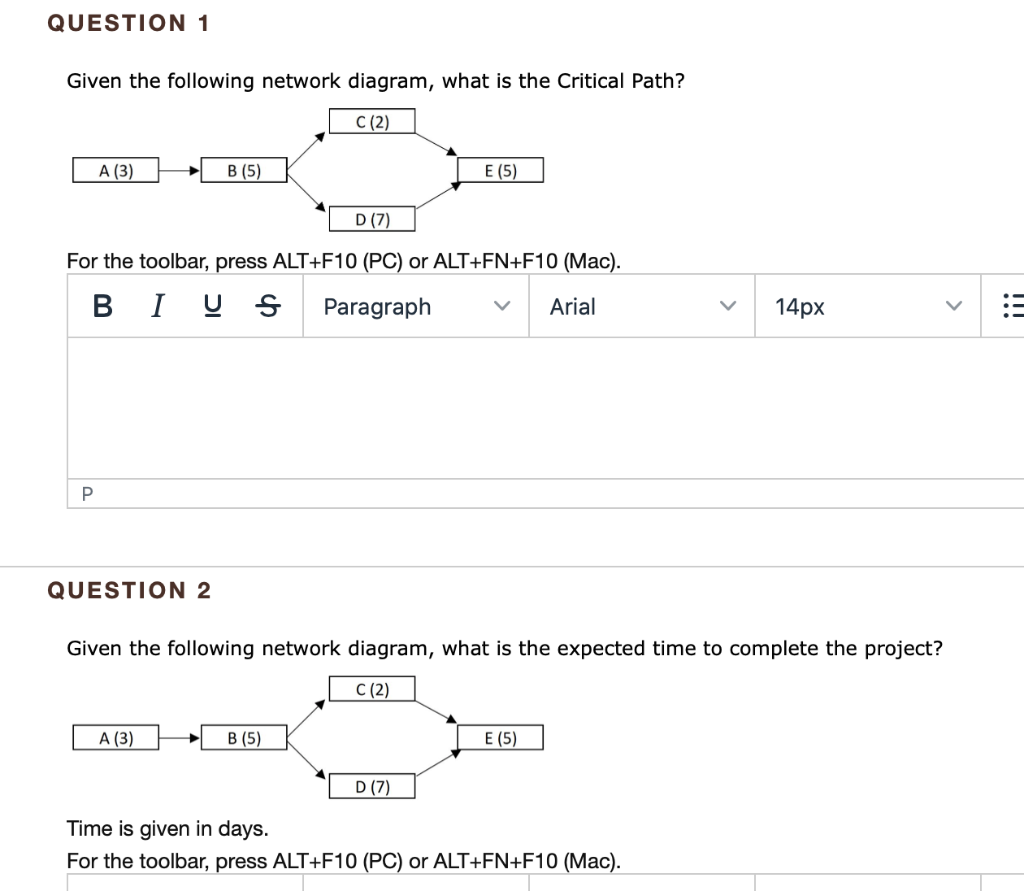Click the QUESTION 2 heading
Image resolution: width=1024 pixels, height=891 pixels.
point(130,590)
